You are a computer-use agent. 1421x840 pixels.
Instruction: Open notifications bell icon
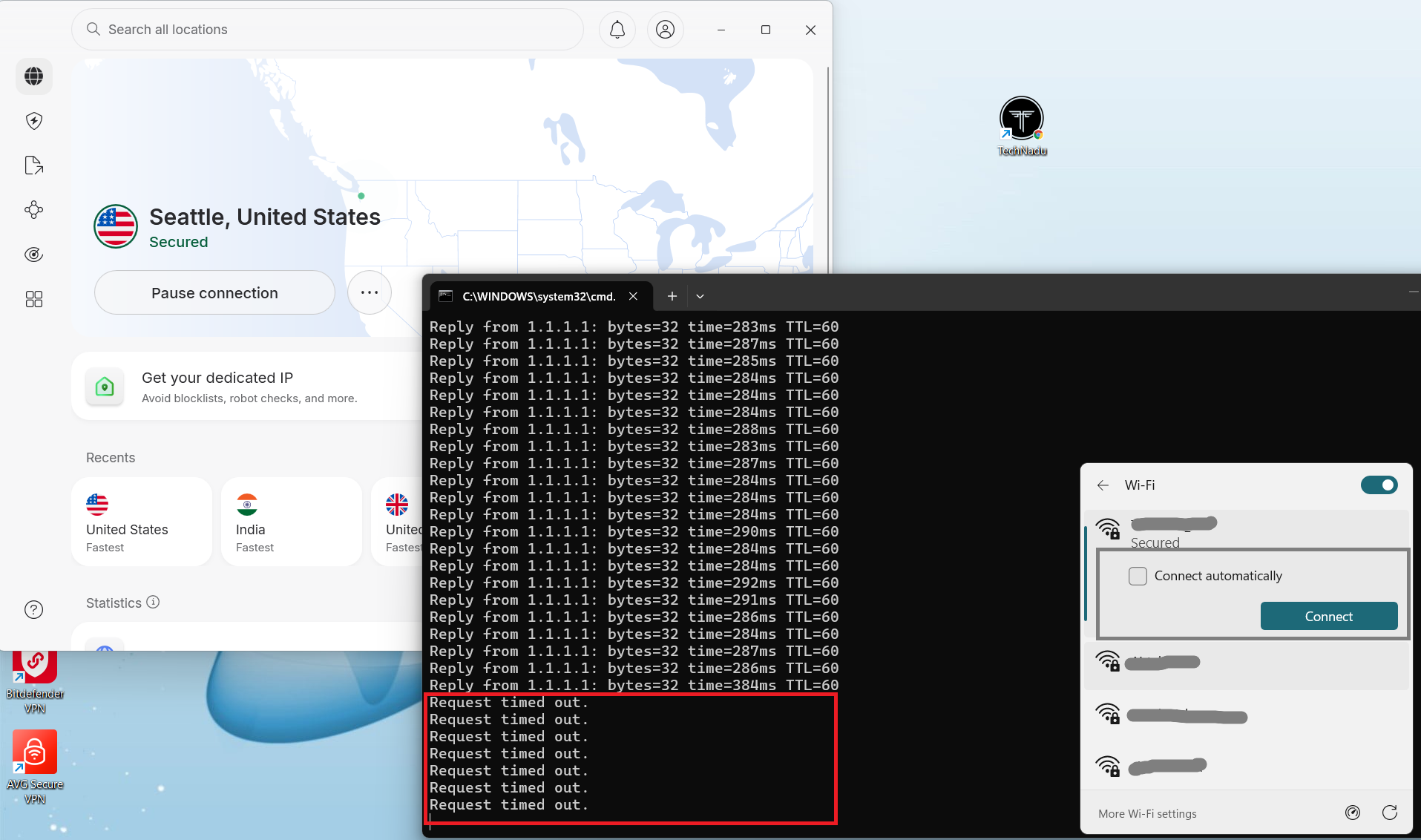617,30
